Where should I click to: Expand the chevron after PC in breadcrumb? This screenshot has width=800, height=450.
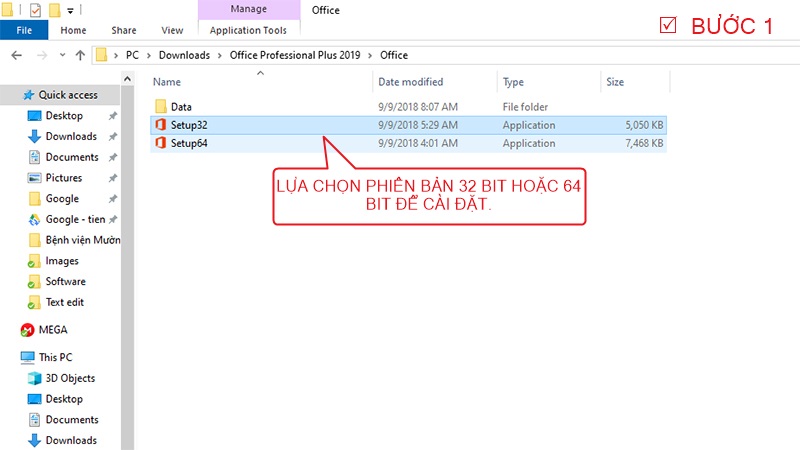pos(148,55)
